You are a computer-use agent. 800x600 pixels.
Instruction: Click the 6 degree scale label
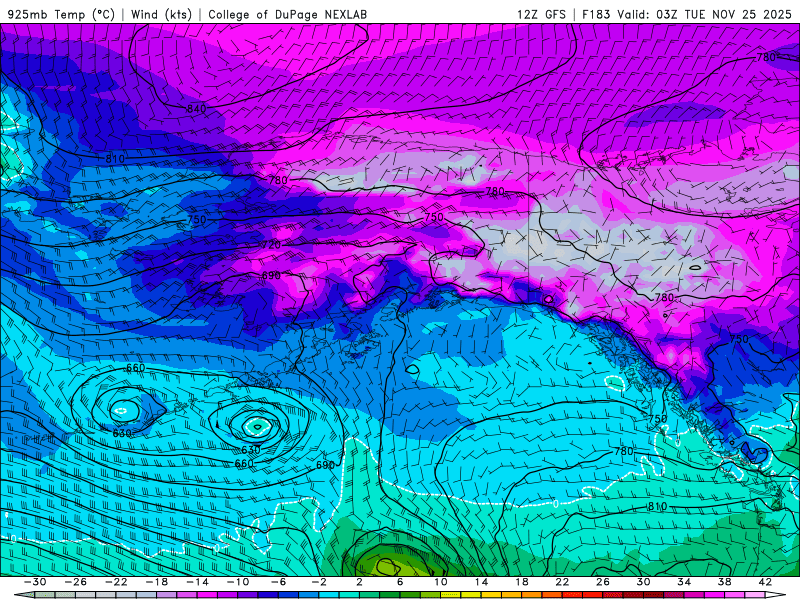[x=400, y=582]
